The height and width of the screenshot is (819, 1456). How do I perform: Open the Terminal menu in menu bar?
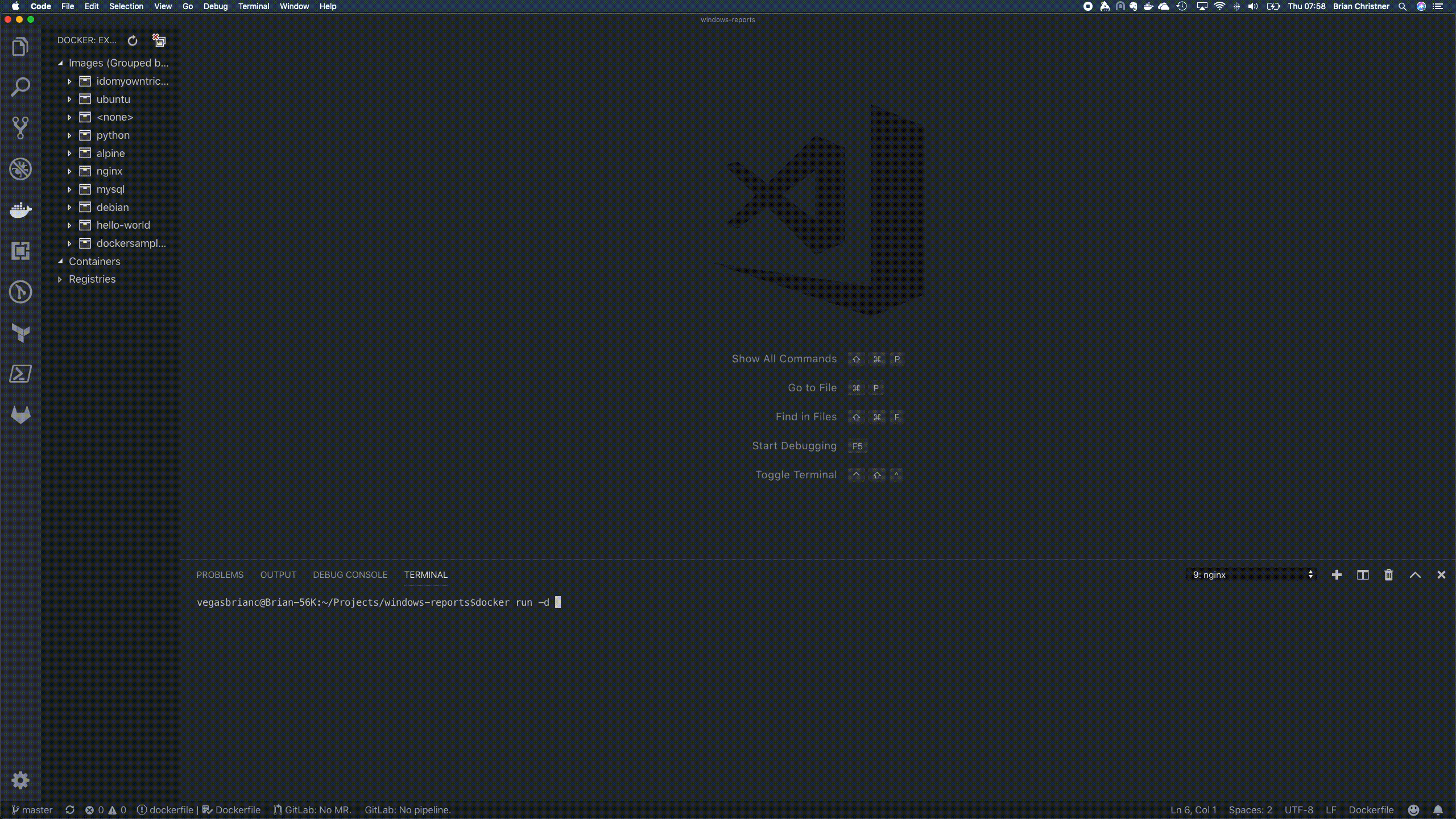point(253,6)
